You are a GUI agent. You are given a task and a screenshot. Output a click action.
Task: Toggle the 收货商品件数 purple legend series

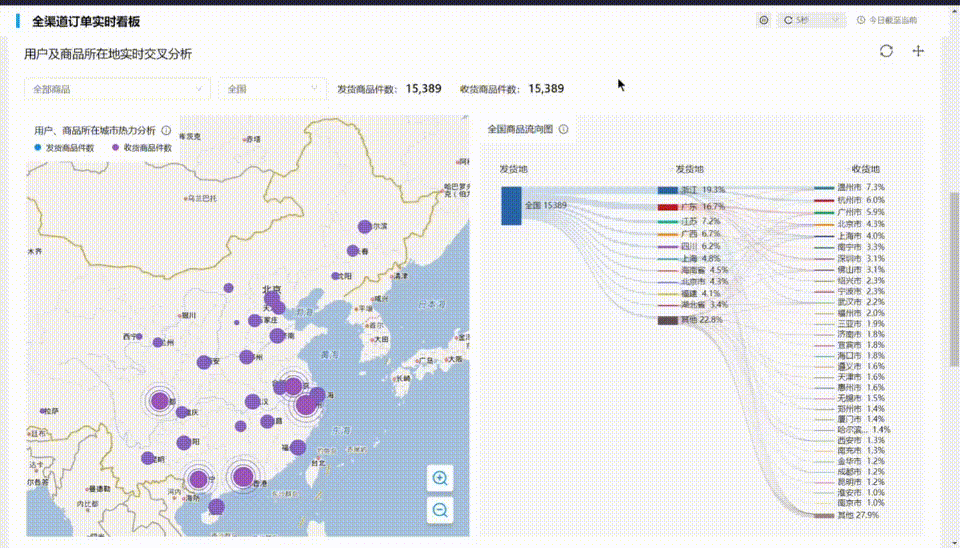(x=142, y=148)
